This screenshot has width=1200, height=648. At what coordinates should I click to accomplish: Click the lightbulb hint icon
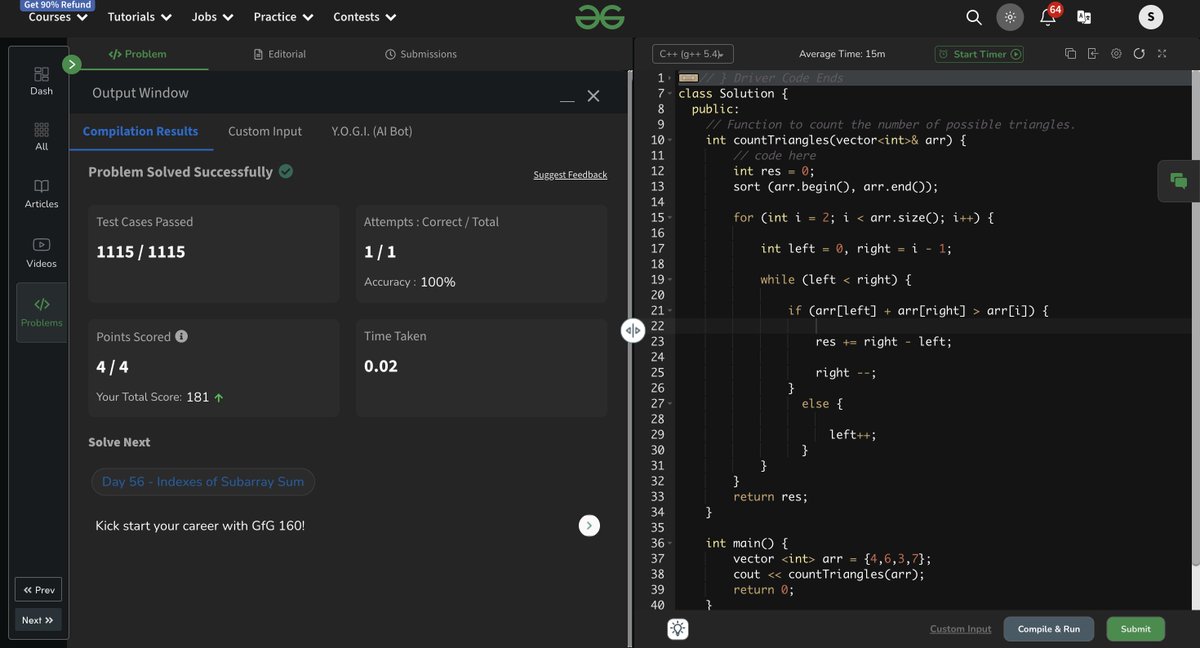[x=678, y=629]
